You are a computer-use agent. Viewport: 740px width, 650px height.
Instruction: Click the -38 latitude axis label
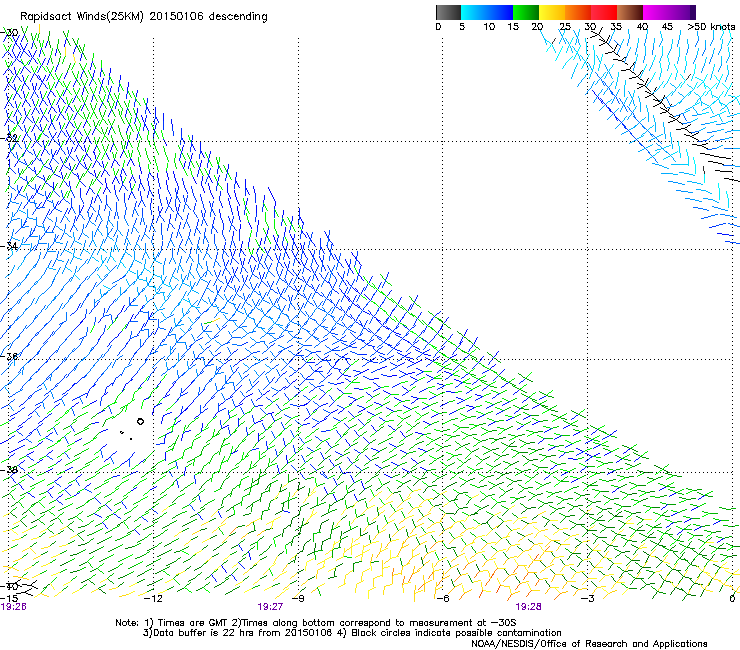coord(10,470)
